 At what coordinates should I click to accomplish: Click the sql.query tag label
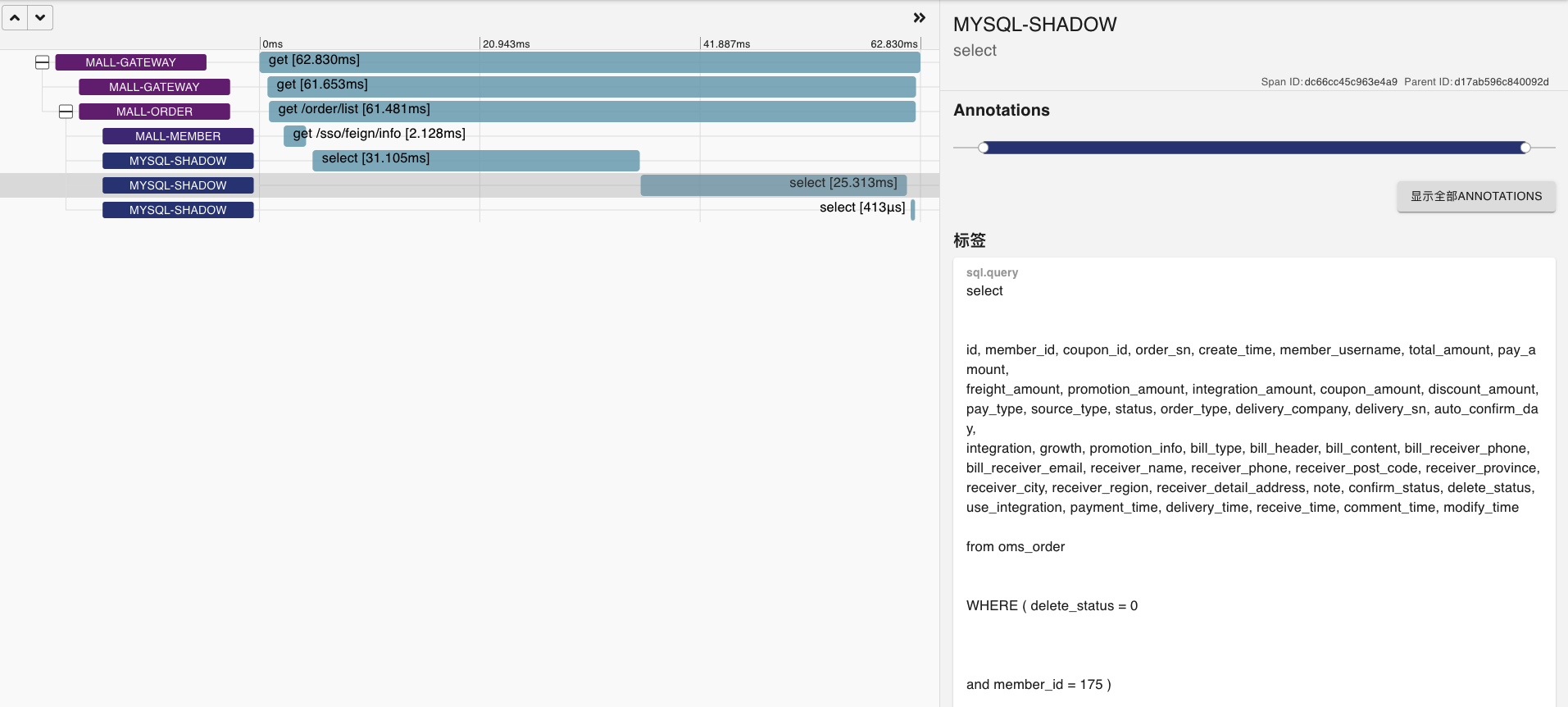(x=992, y=272)
